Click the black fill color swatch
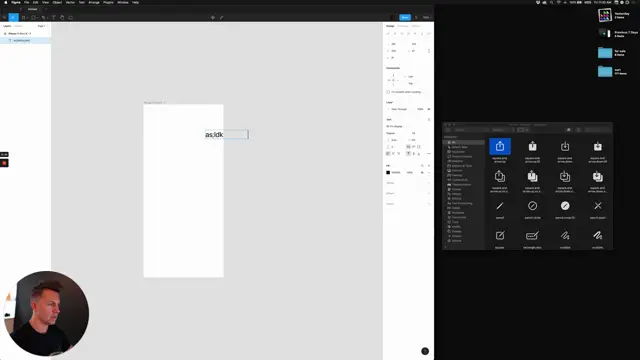 coord(388,172)
